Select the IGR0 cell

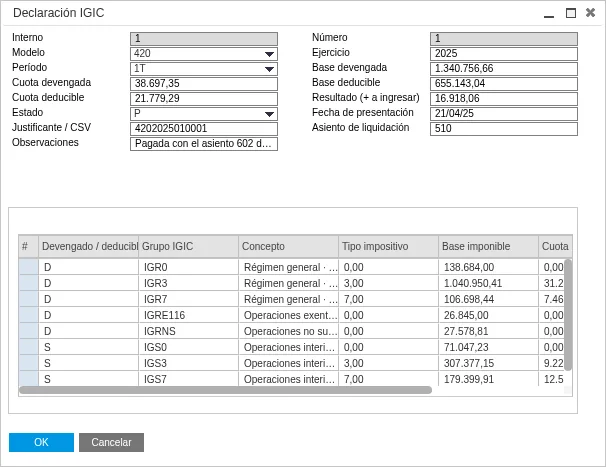click(189, 267)
